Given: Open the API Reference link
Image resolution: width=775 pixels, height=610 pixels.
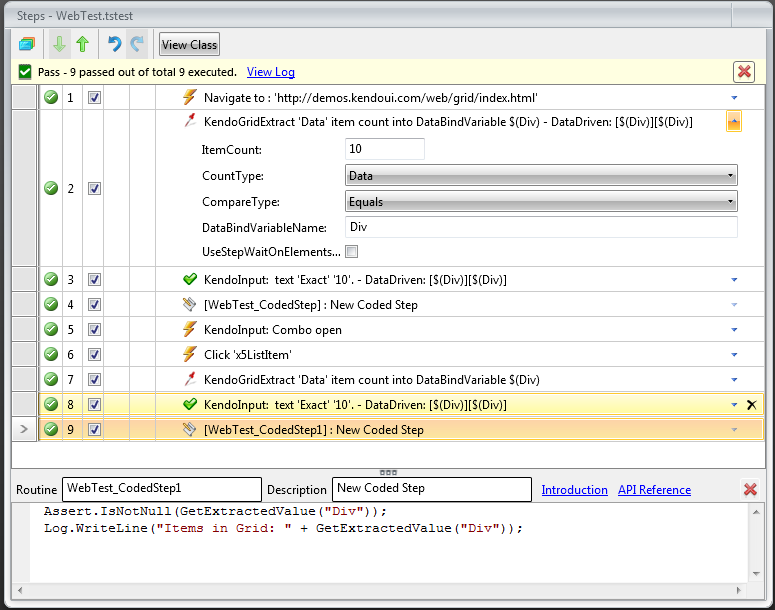Looking at the screenshot, I should click(x=654, y=490).
